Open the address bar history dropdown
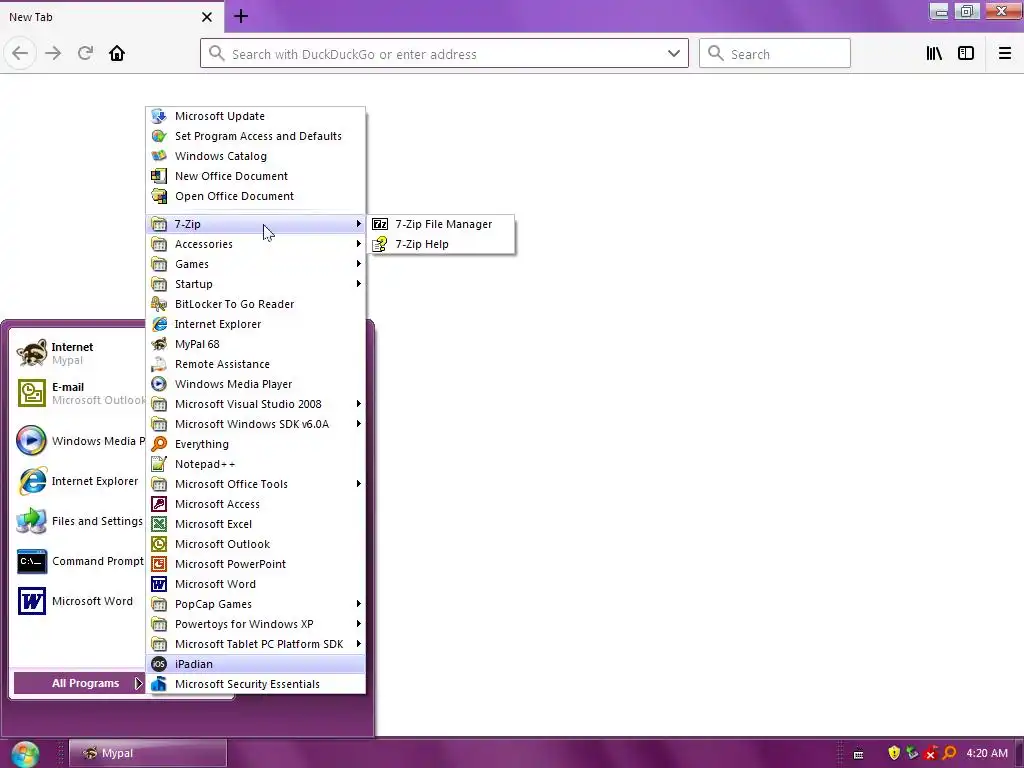This screenshot has height=768, width=1024. point(674,54)
